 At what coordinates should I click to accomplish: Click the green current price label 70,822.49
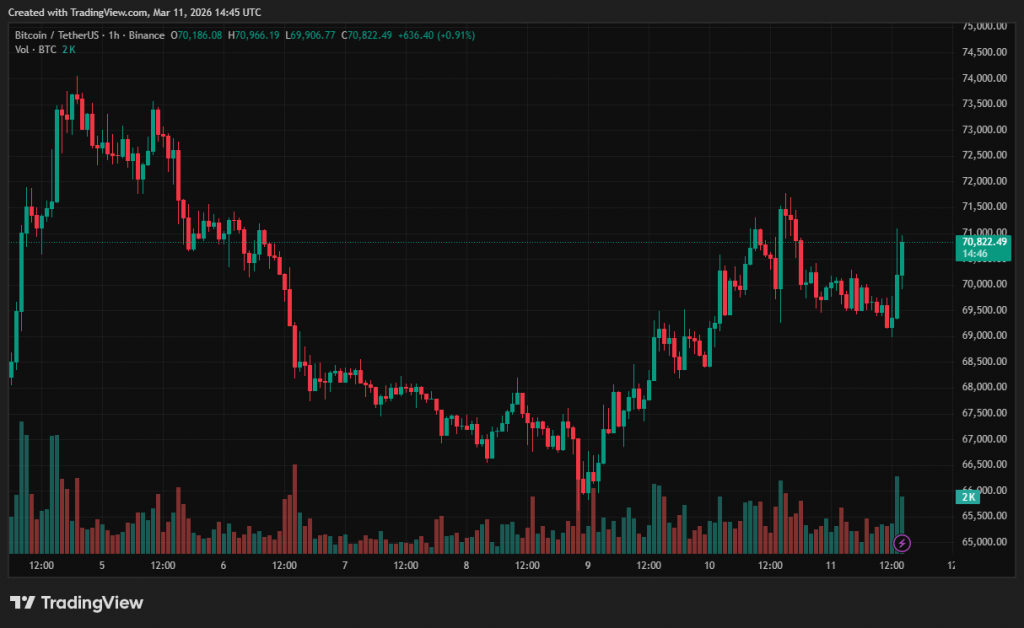(x=984, y=241)
